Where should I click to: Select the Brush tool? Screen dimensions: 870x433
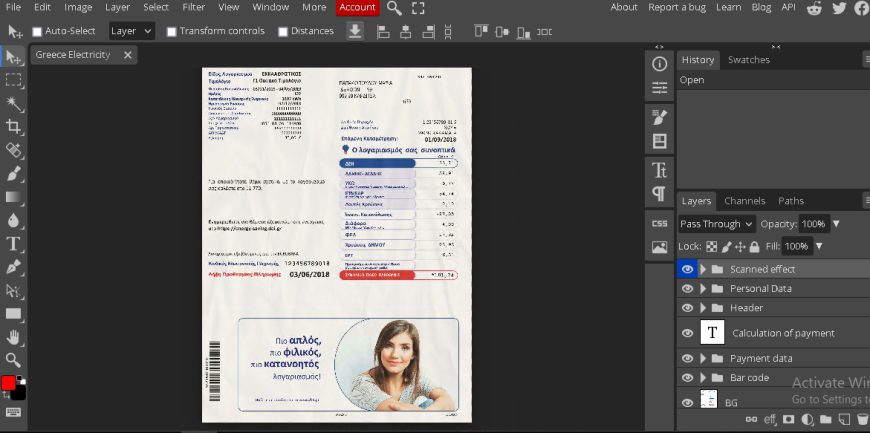click(14, 174)
